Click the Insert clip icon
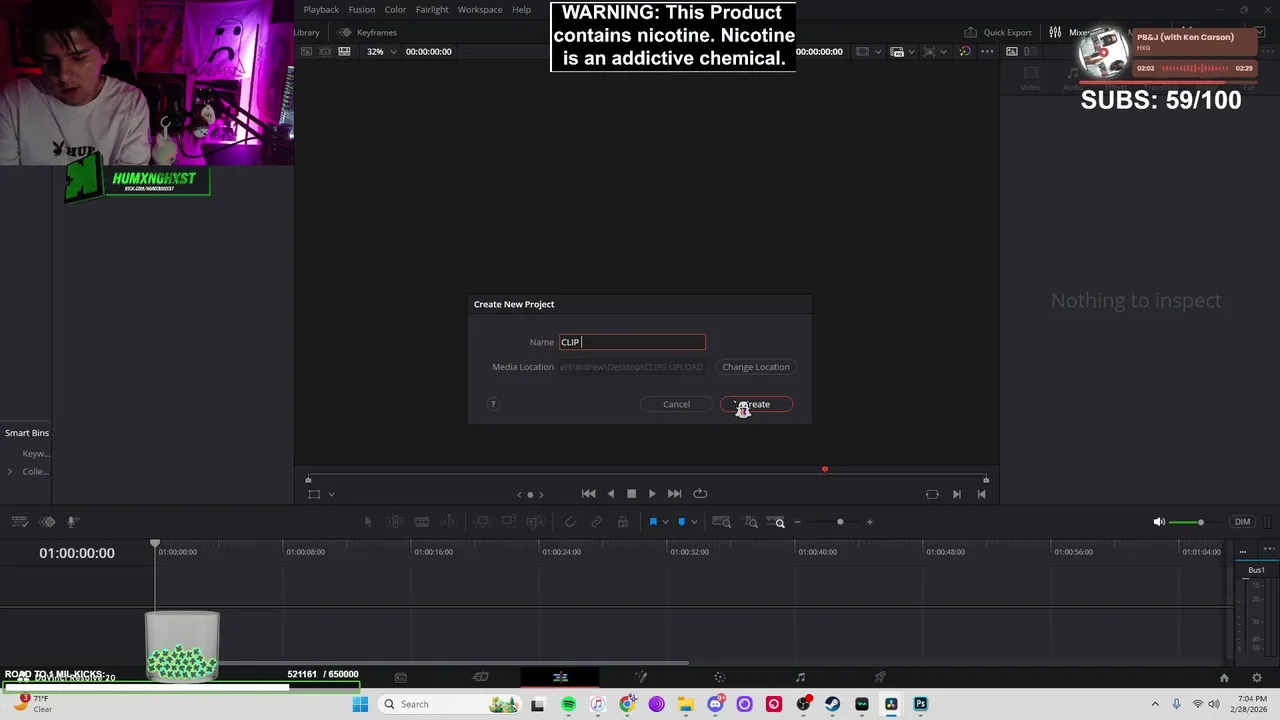Image resolution: width=1280 pixels, height=720 pixels. click(x=482, y=522)
